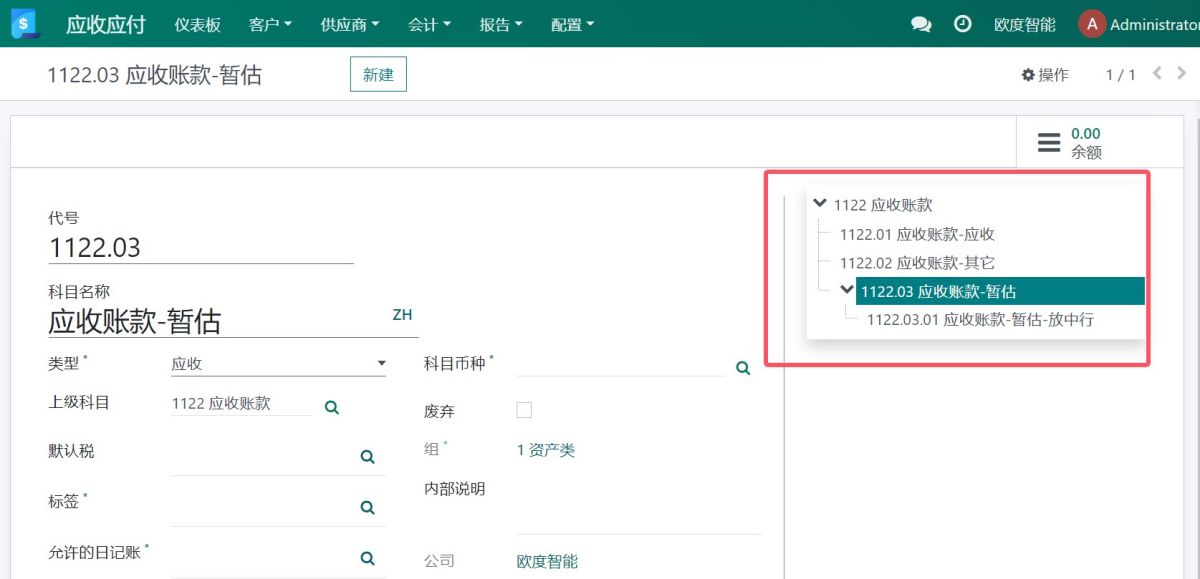
Task: Click the accounting app logo icon
Action: click(25, 24)
